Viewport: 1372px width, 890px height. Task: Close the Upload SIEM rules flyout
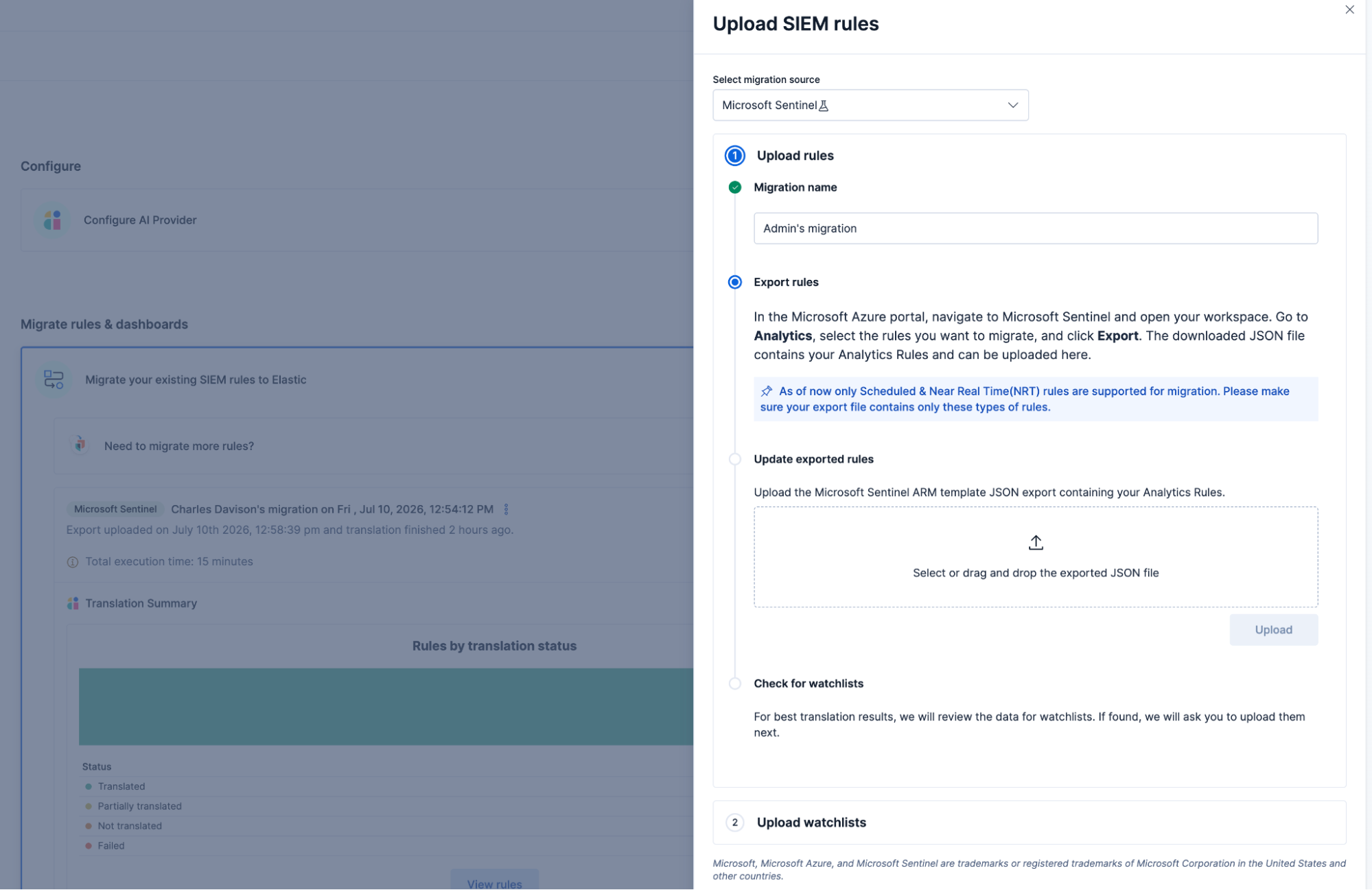click(1349, 10)
